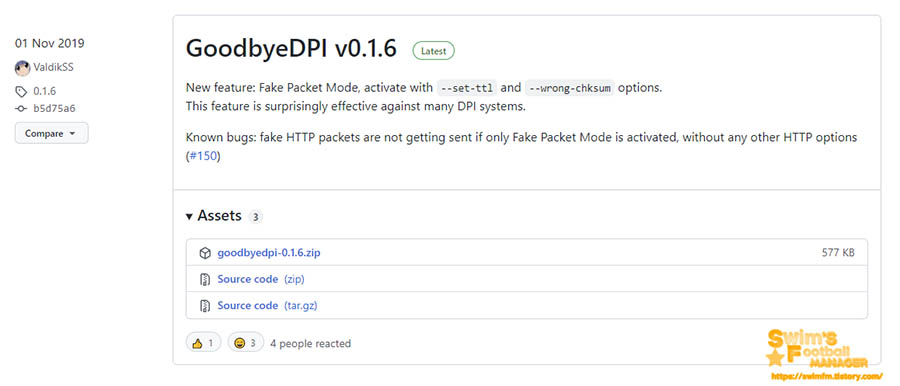Open ValdikSS profile link
The image size is (900, 386).
pyautogui.click(x=53, y=67)
